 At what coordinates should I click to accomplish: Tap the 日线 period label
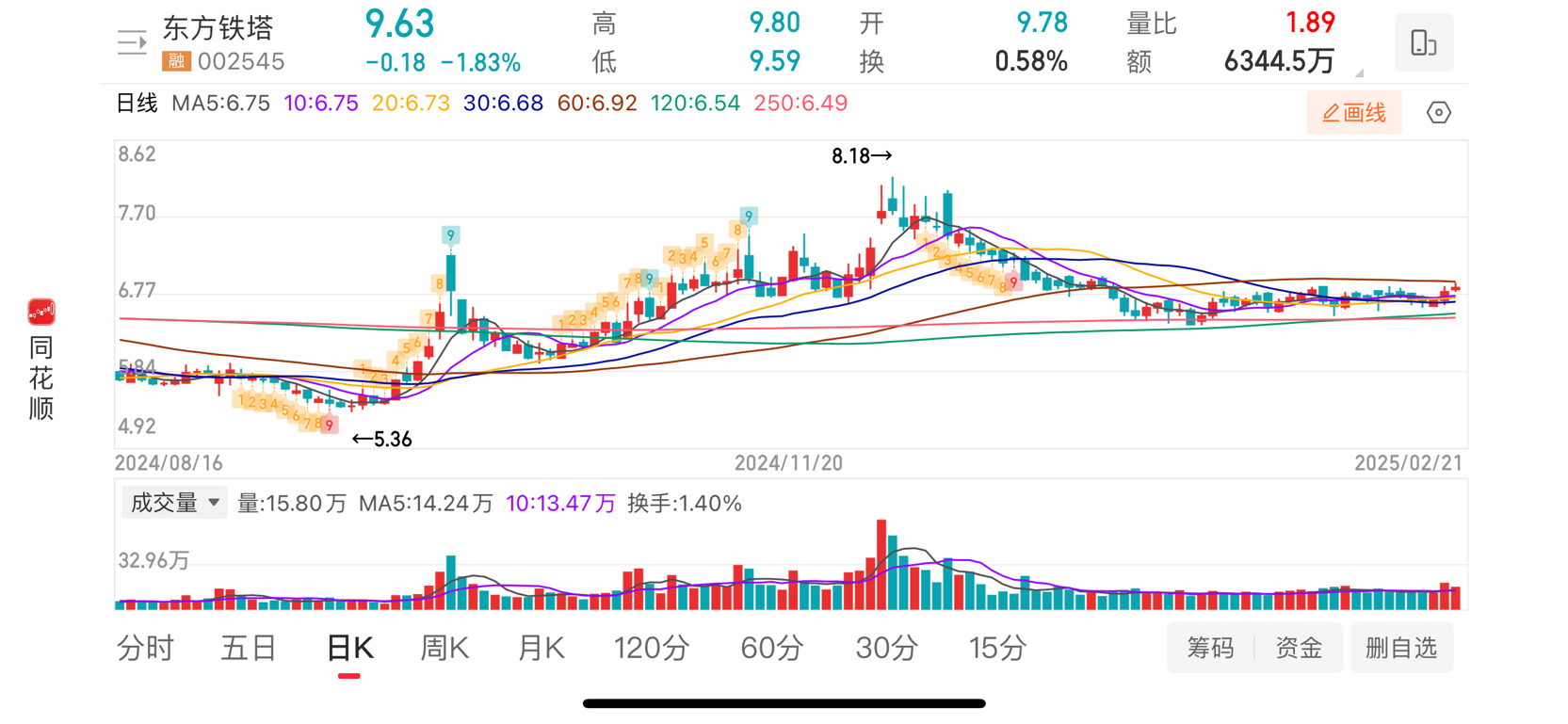point(137,104)
